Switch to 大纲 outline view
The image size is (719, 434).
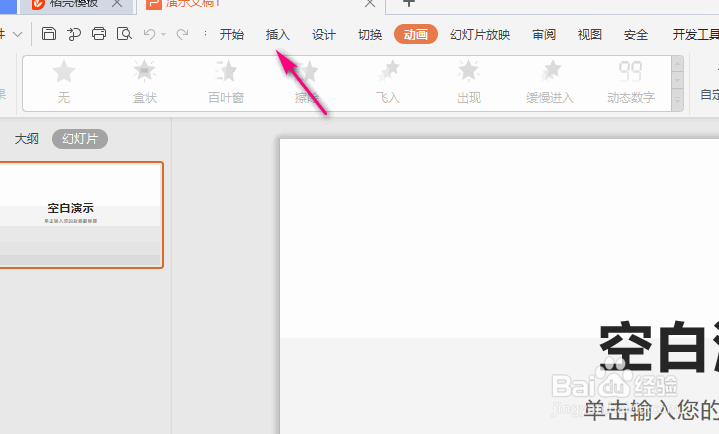tap(27, 139)
